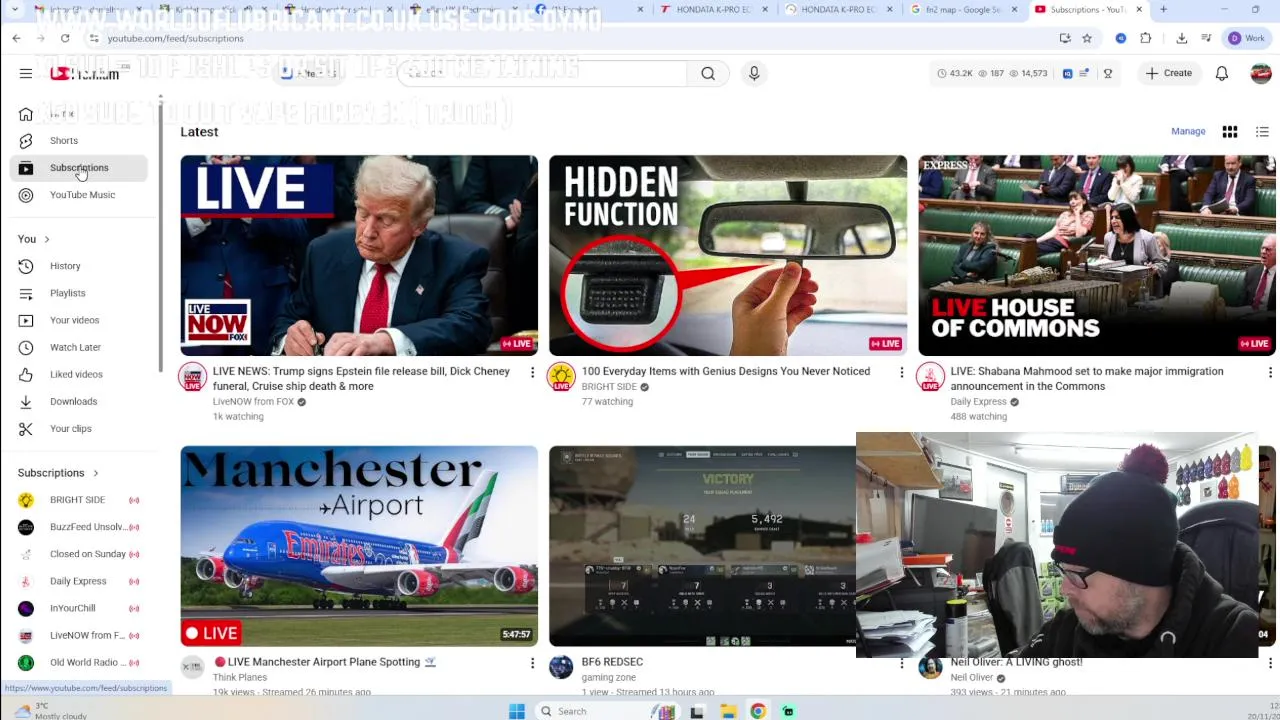Open YouTube Music from sidebar

(80, 195)
